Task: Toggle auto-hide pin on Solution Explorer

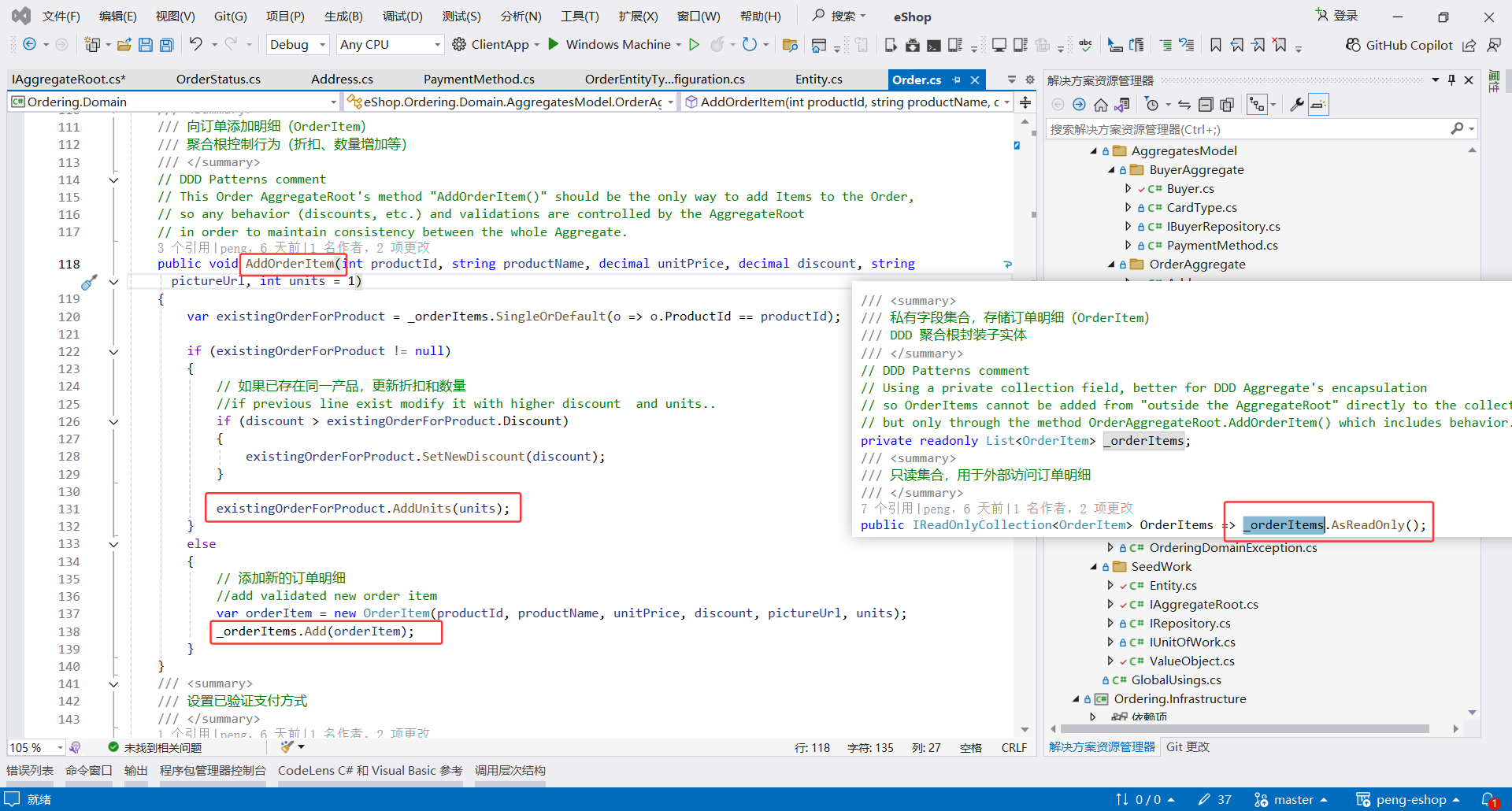Action: [1452, 80]
